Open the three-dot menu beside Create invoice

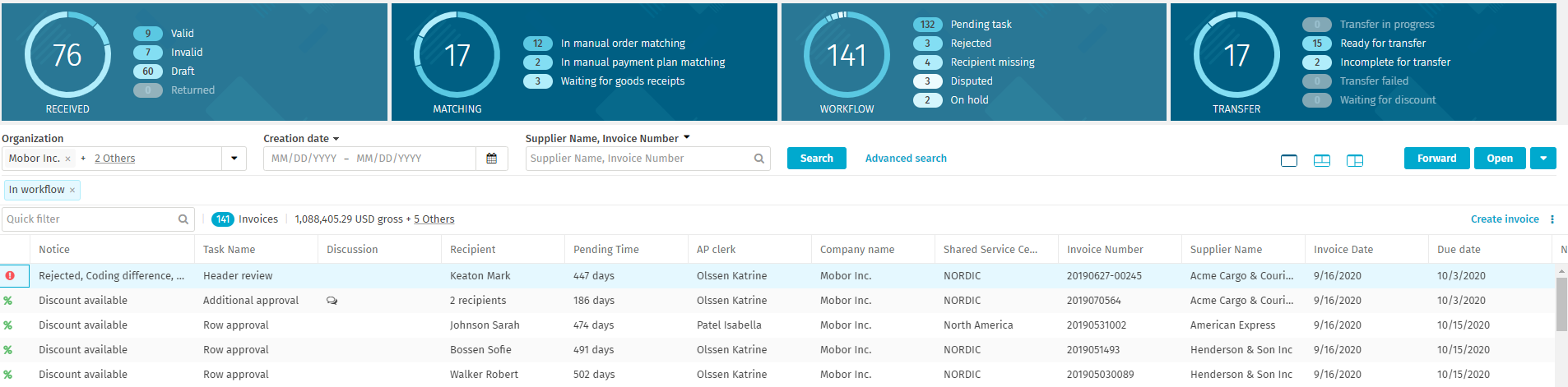[1552, 219]
